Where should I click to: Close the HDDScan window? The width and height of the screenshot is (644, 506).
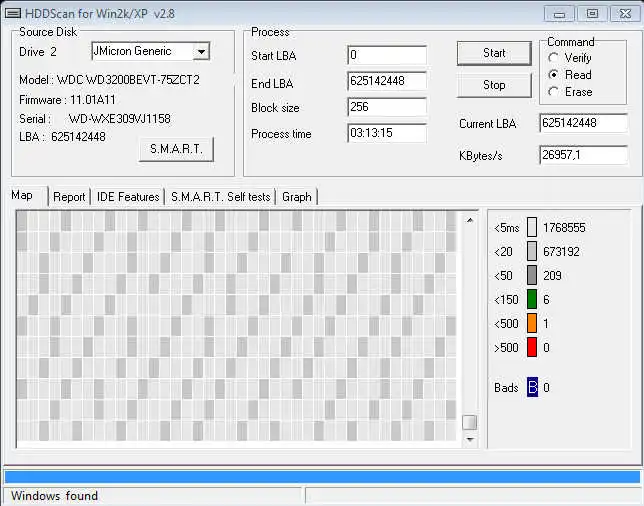[625, 14]
